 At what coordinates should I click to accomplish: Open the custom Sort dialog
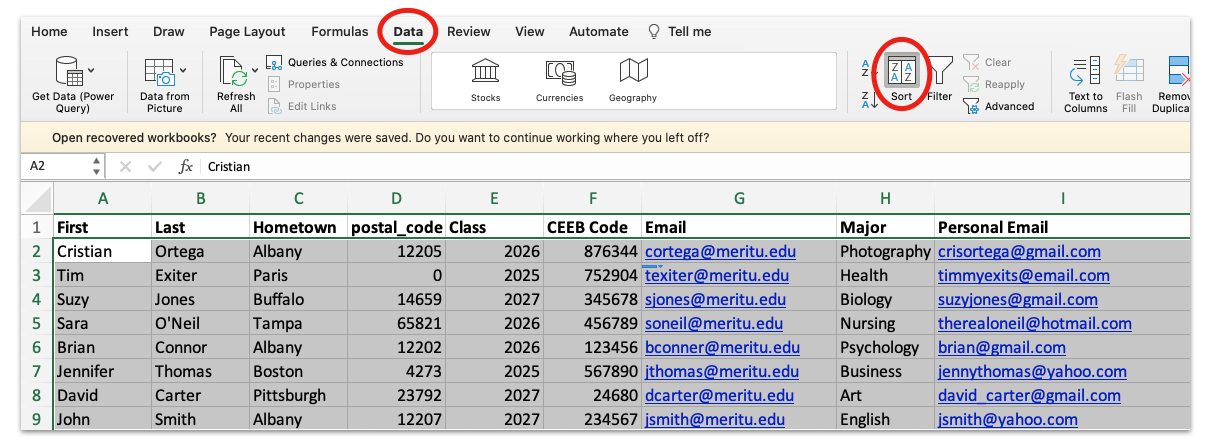pos(902,79)
